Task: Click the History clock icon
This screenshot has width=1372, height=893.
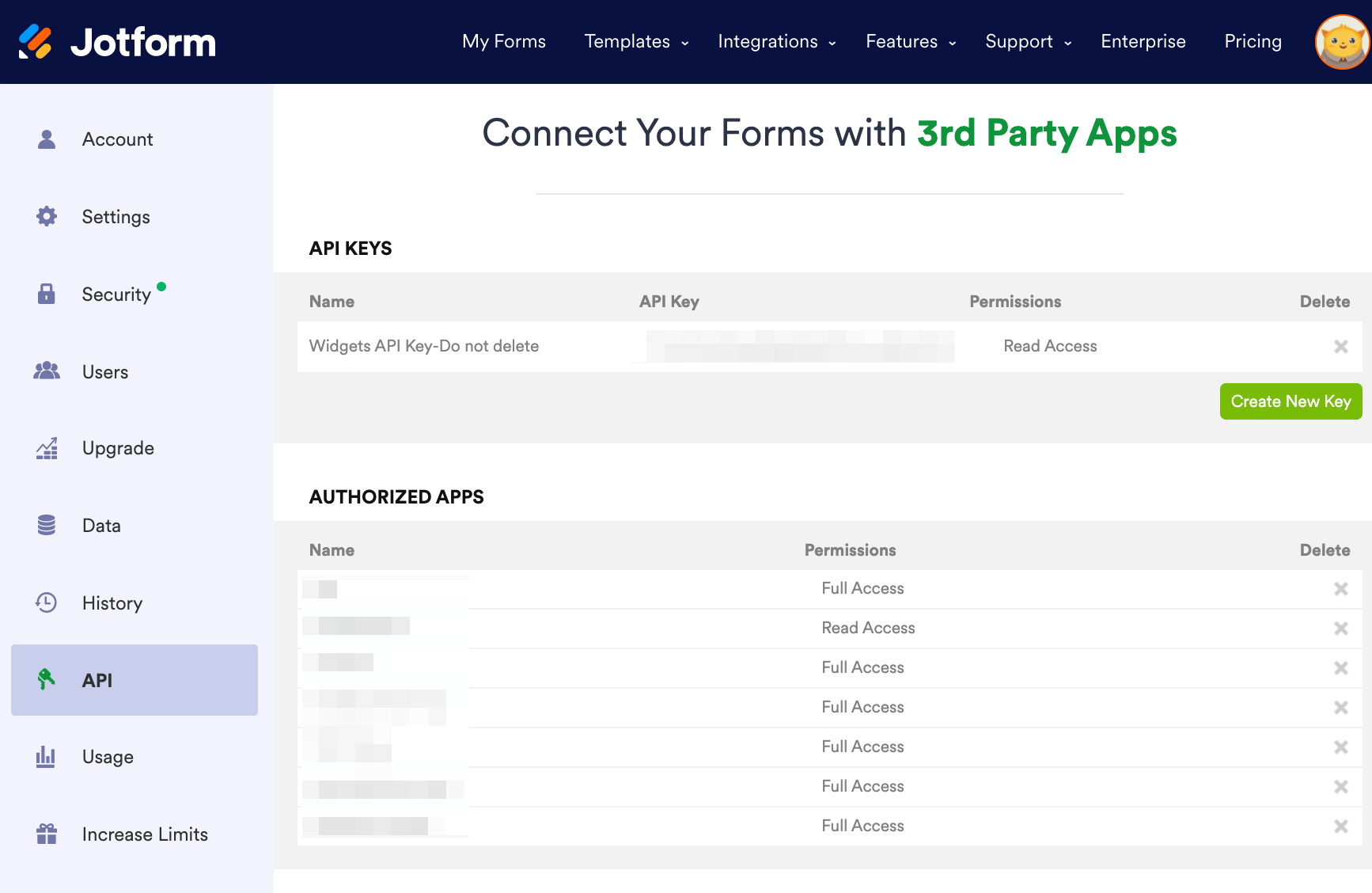Action: click(47, 602)
